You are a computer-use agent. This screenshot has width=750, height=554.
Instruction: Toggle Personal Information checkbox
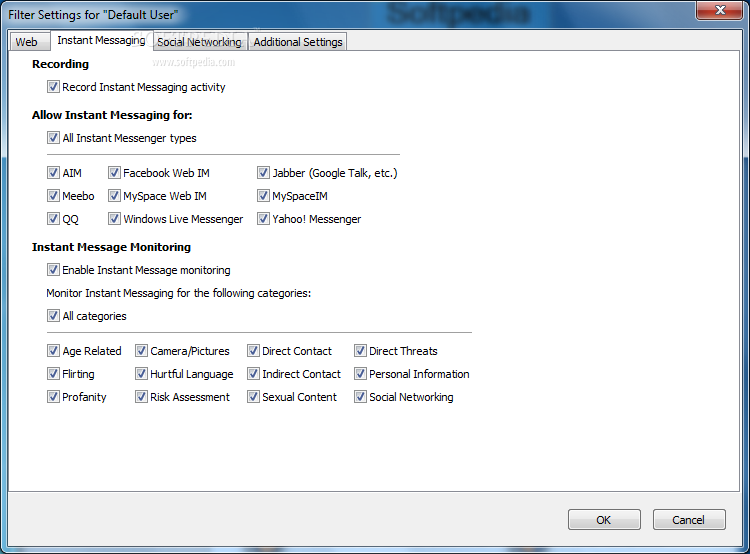[360, 374]
